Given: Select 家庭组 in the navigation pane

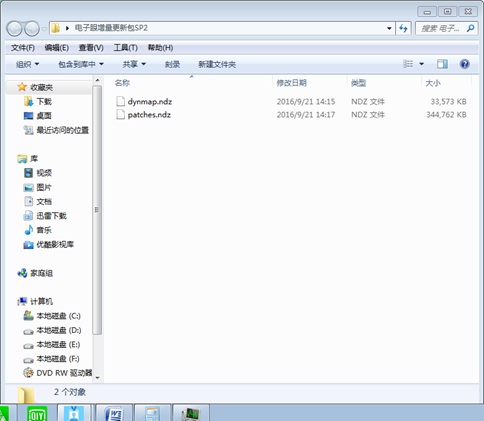Looking at the screenshot, I should (x=41, y=273).
